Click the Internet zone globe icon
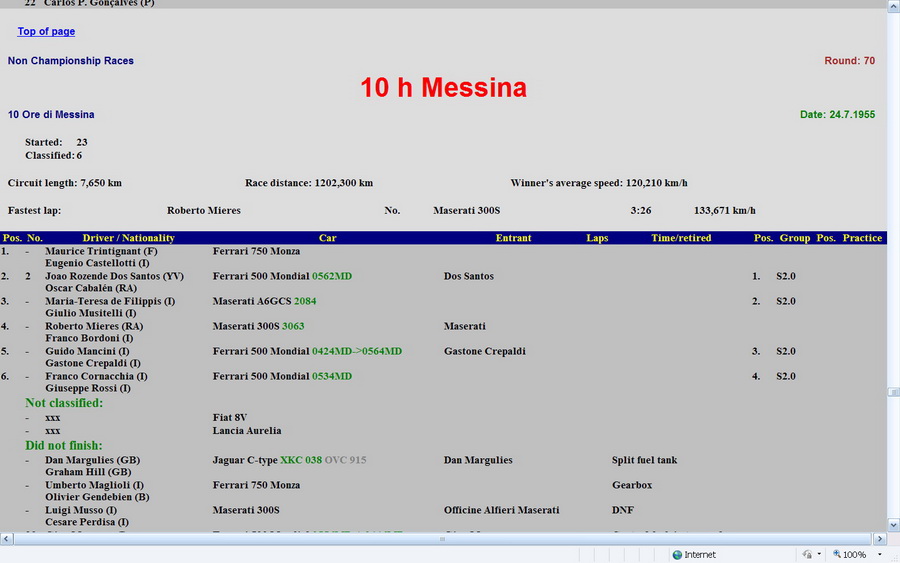900x563 pixels. coord(677,555)
